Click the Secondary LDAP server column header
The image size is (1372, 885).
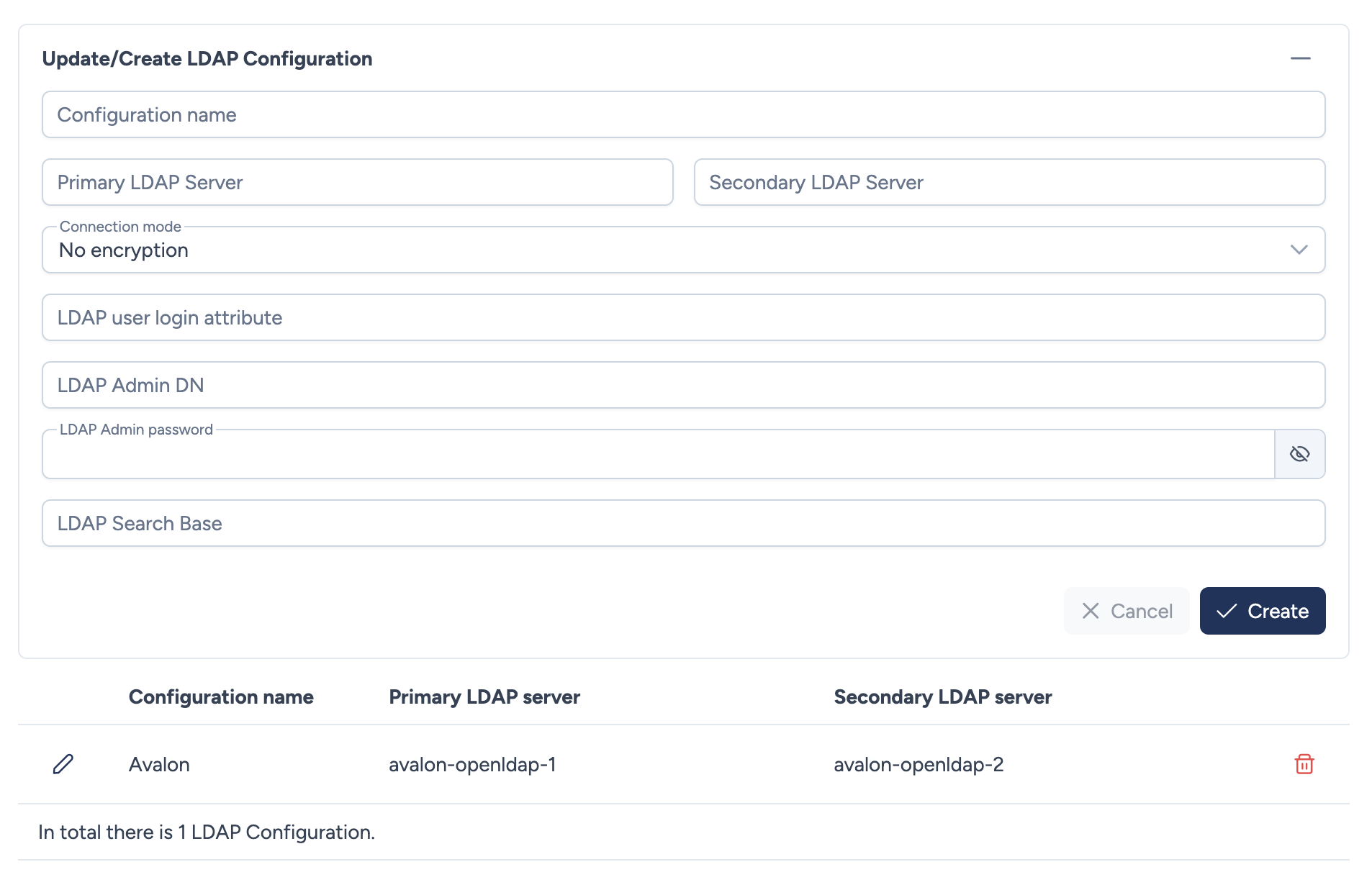pyautogui.click(x=942, y=697)
